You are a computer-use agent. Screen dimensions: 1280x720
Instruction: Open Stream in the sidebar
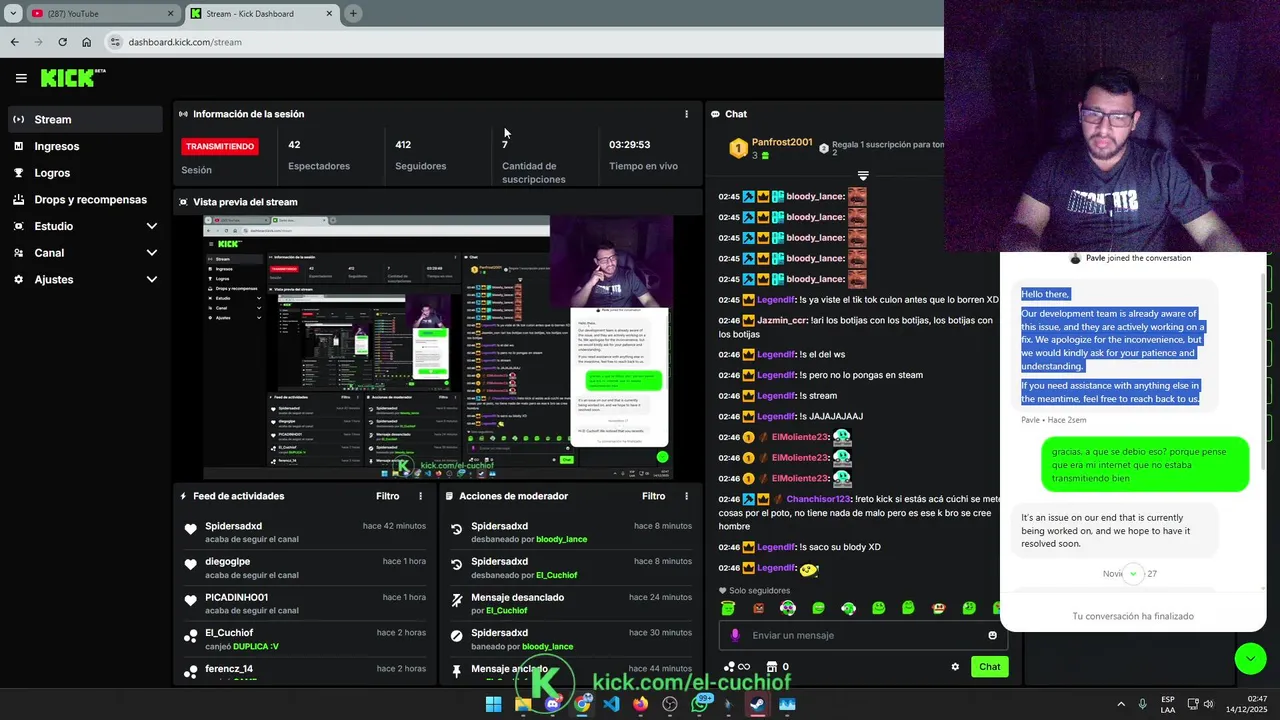(x=85, y=119)
